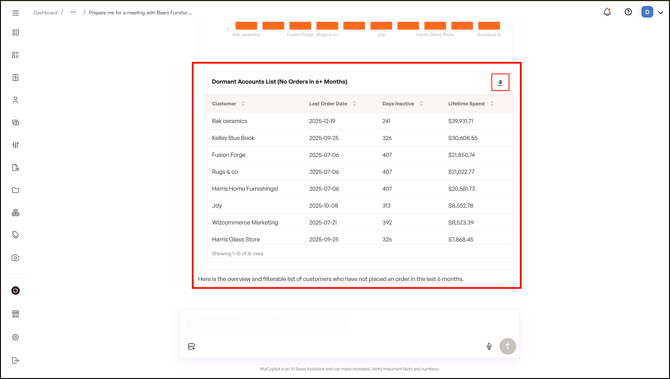
Task: Click the lifetime spend $39,931.71
Action: [461, 121]
